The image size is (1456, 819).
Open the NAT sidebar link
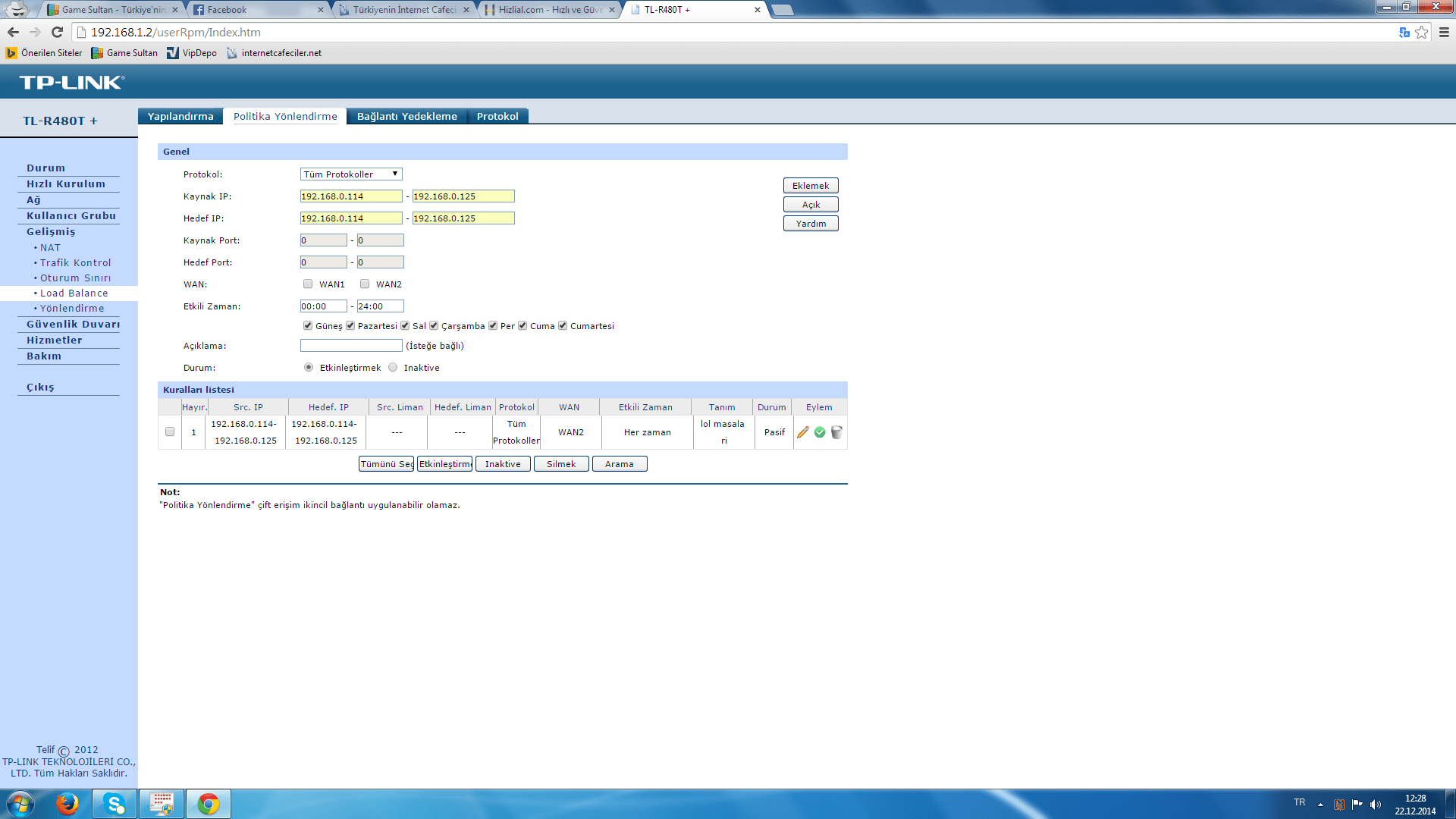[50, 247]
